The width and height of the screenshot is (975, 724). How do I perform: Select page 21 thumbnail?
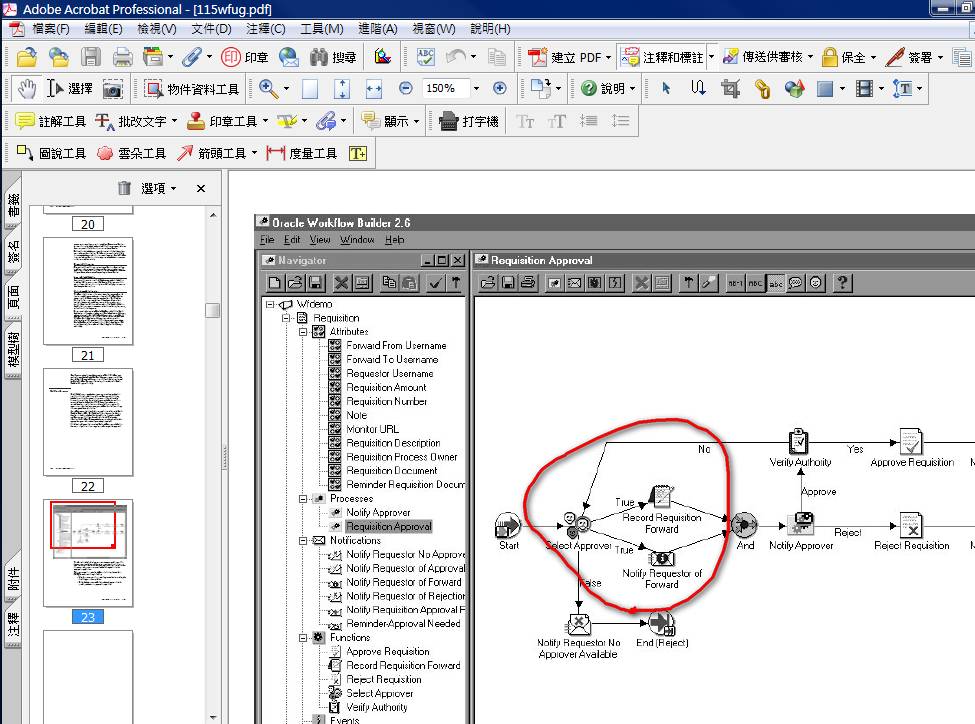[88, 291]
